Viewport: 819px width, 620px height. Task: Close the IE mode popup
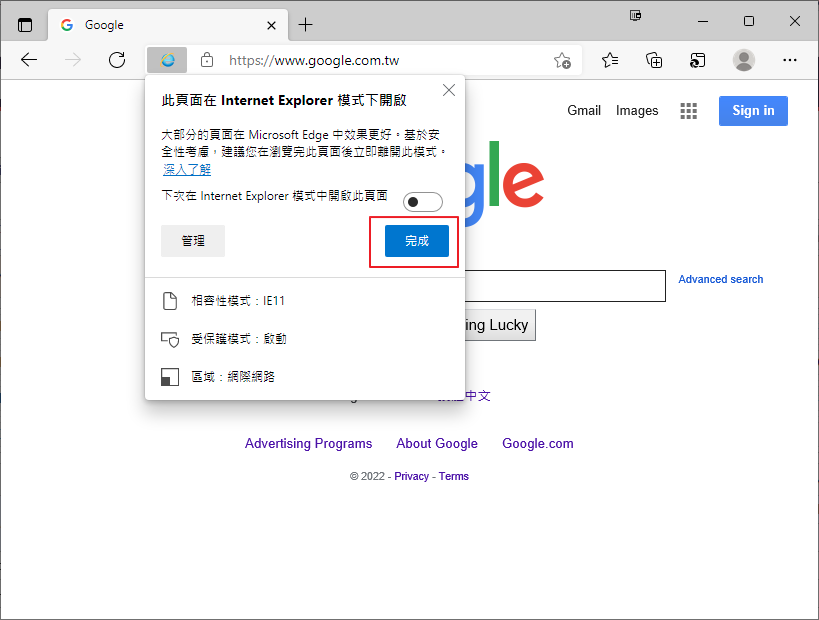[x=449, y=90]
